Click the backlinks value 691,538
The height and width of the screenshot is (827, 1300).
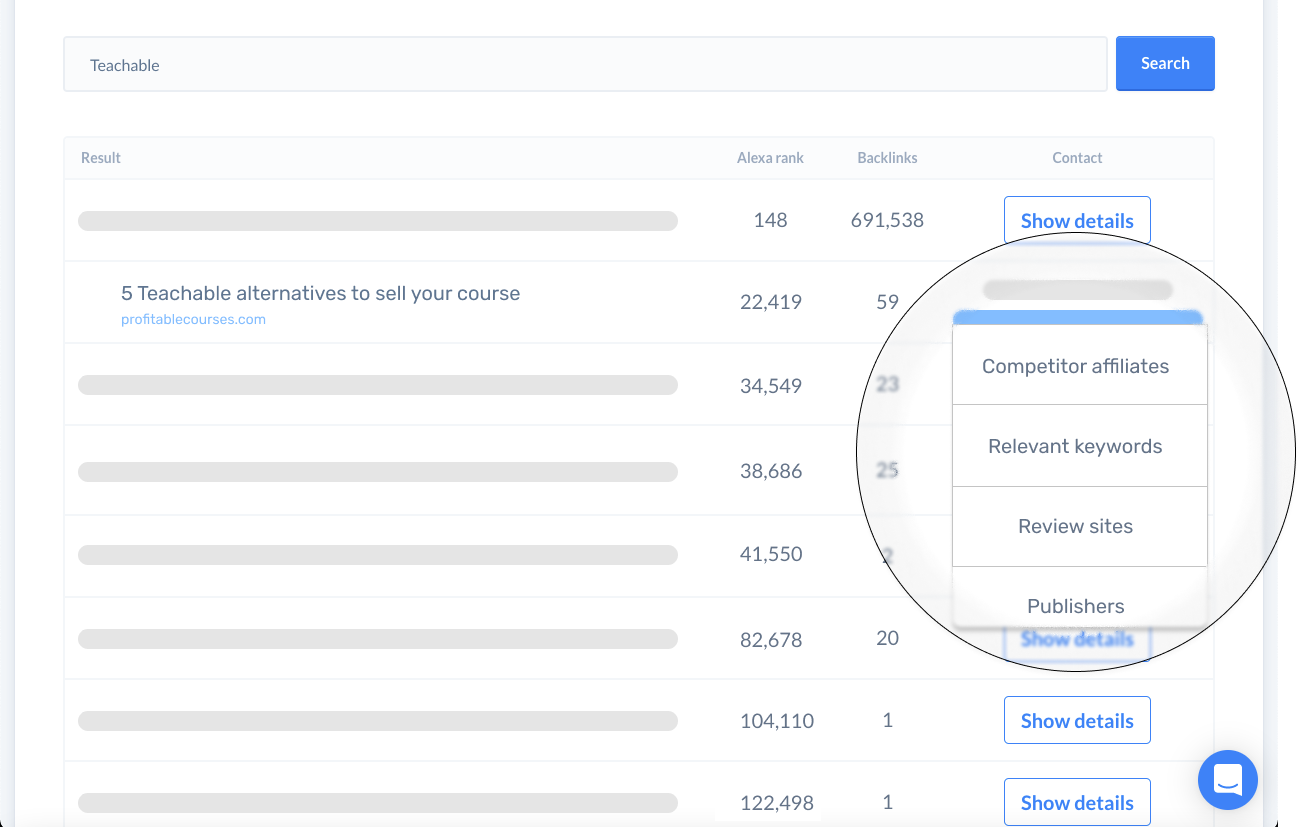click(887, 220)
